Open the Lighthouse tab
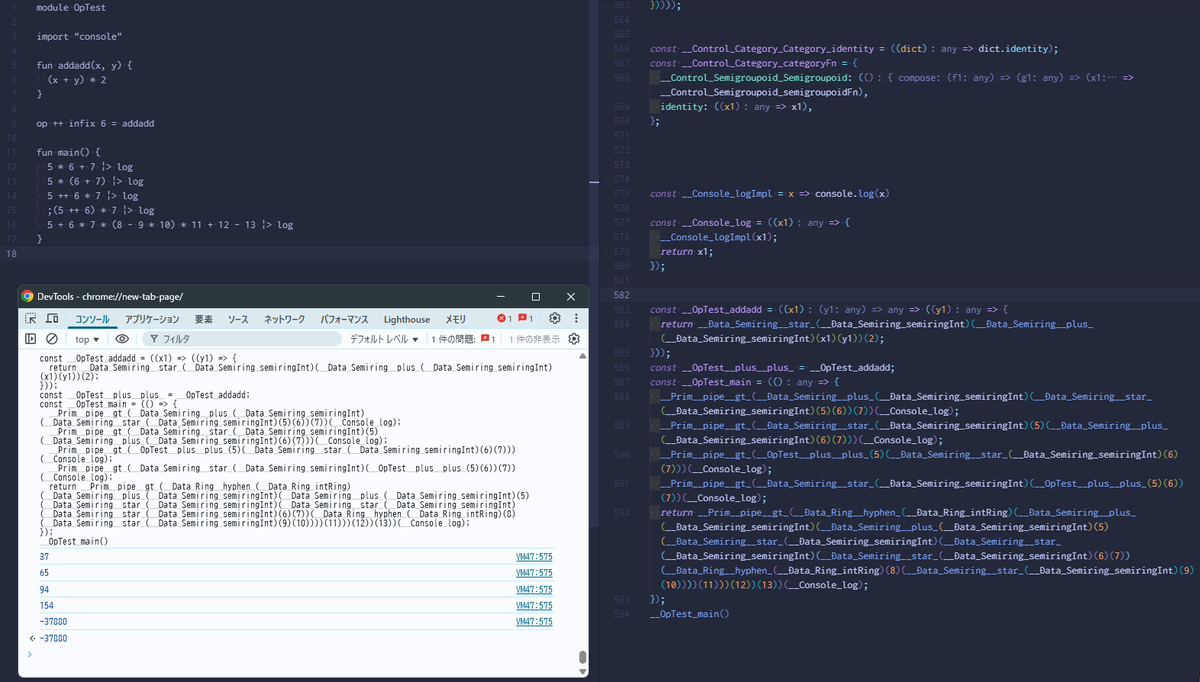Viewport: 1200px width, 682px height. click(407, 319)
